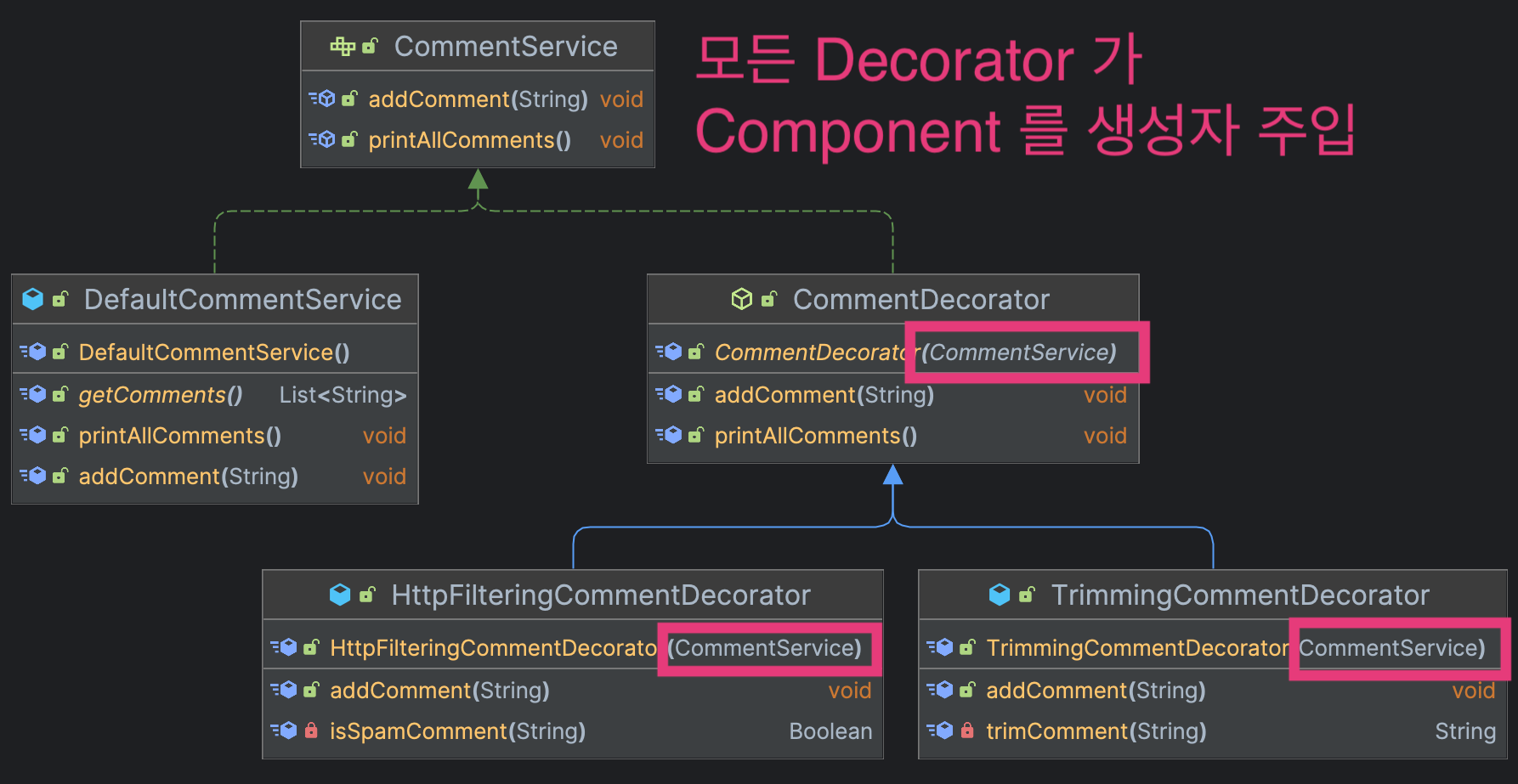1518x784 pixels.
Task: Click the lock icon next to isSpamComment(String)
Action: [x=311, y=730]
